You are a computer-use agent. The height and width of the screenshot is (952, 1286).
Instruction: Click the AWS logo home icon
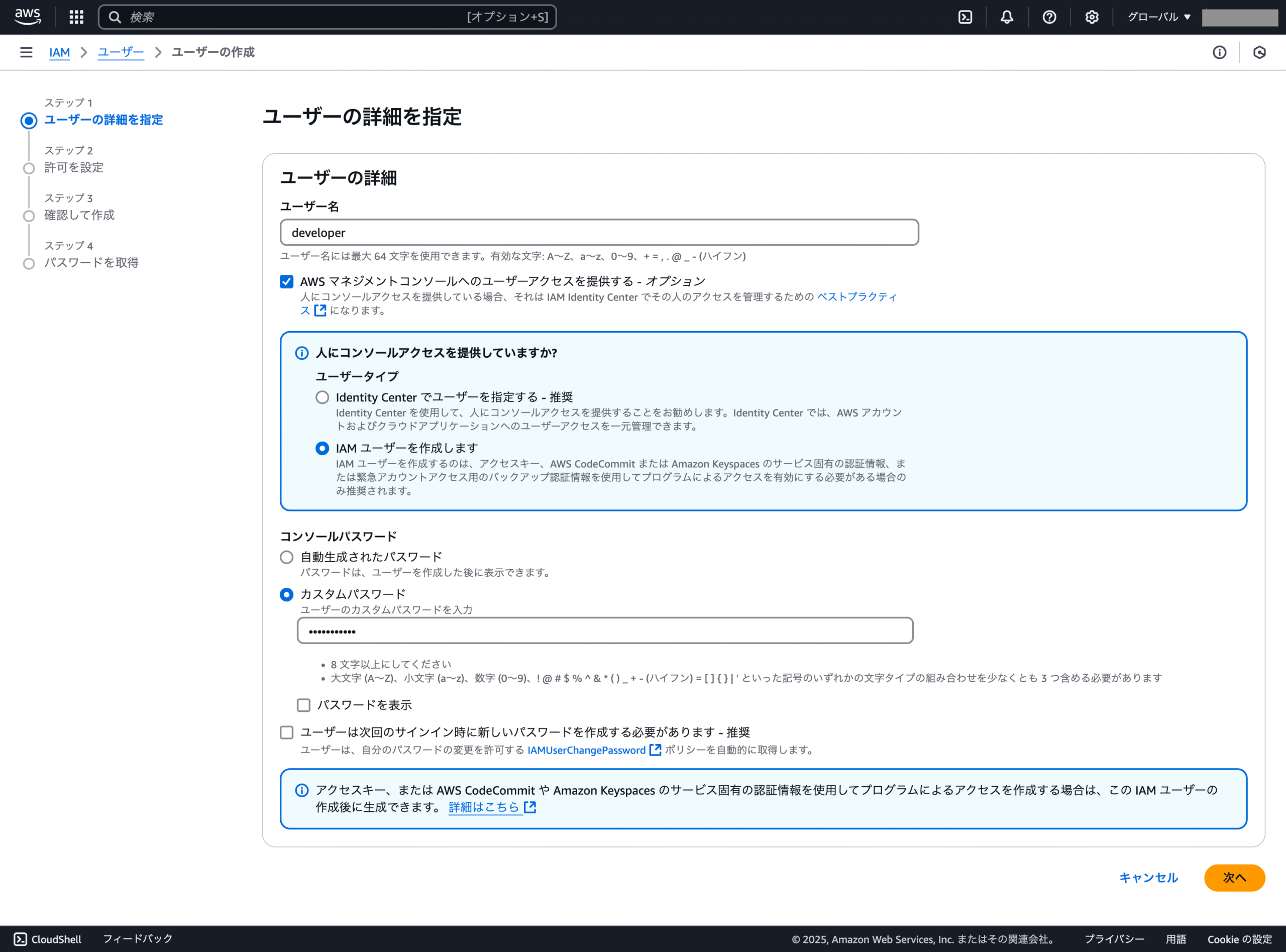28,17
